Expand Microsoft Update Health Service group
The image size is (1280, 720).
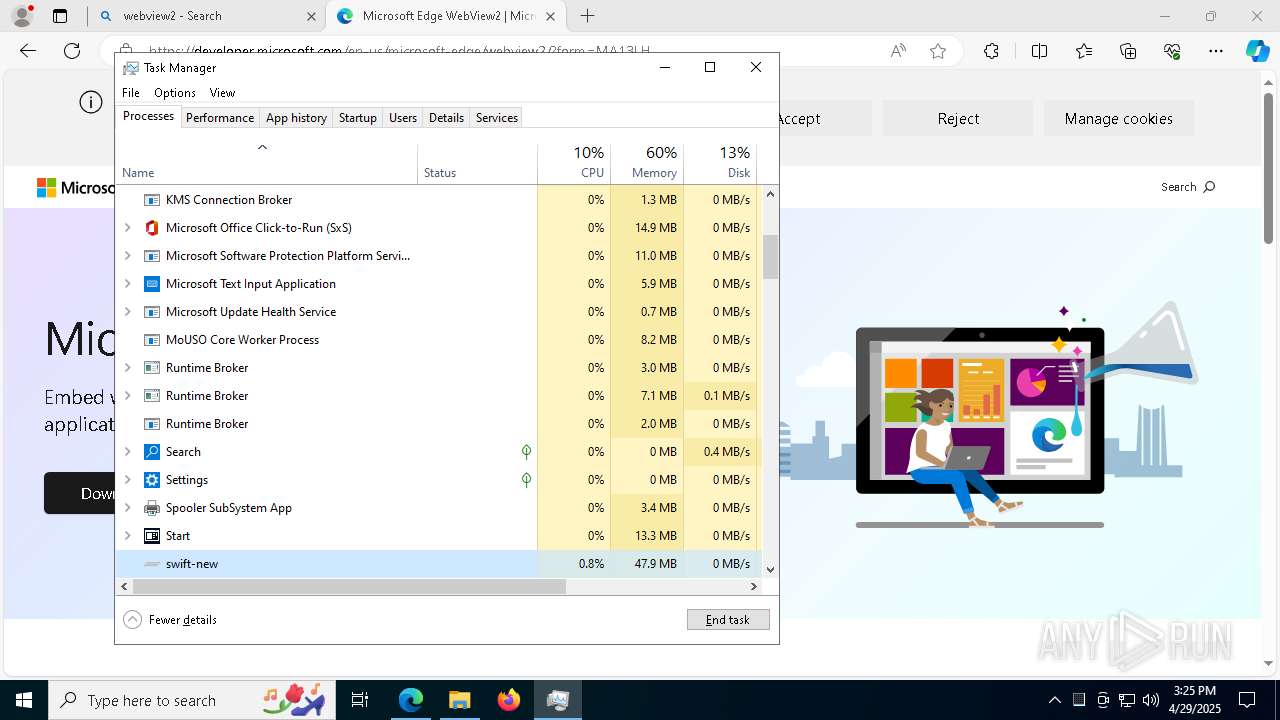pyautogui.click(x=128, y=312)
